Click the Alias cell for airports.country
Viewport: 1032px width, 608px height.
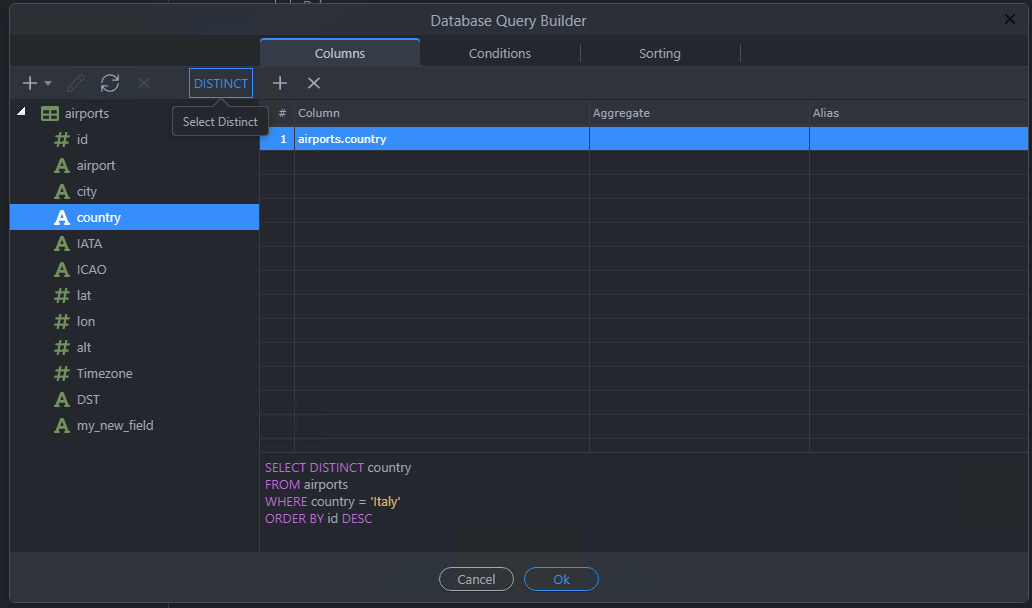918,139
